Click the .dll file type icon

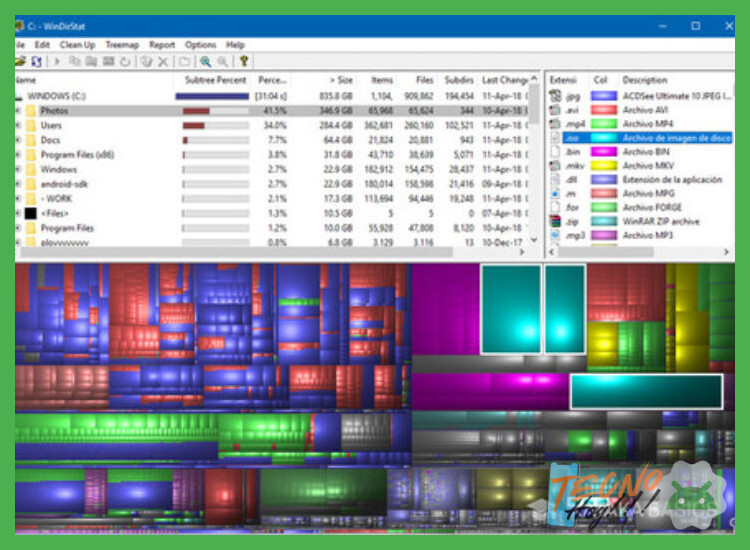(555, 179)
